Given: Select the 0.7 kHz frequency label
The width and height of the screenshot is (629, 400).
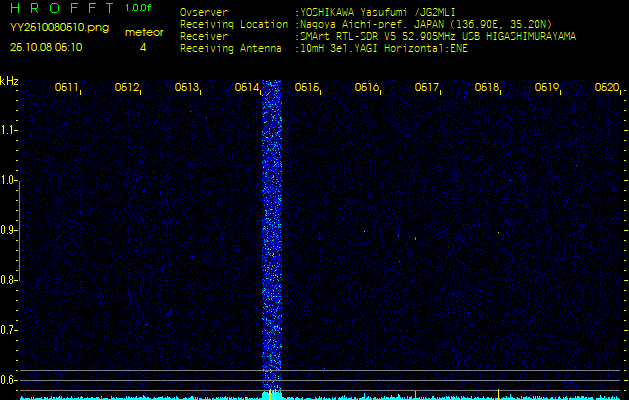Looking at the screenshot, I should pos(8,329).
